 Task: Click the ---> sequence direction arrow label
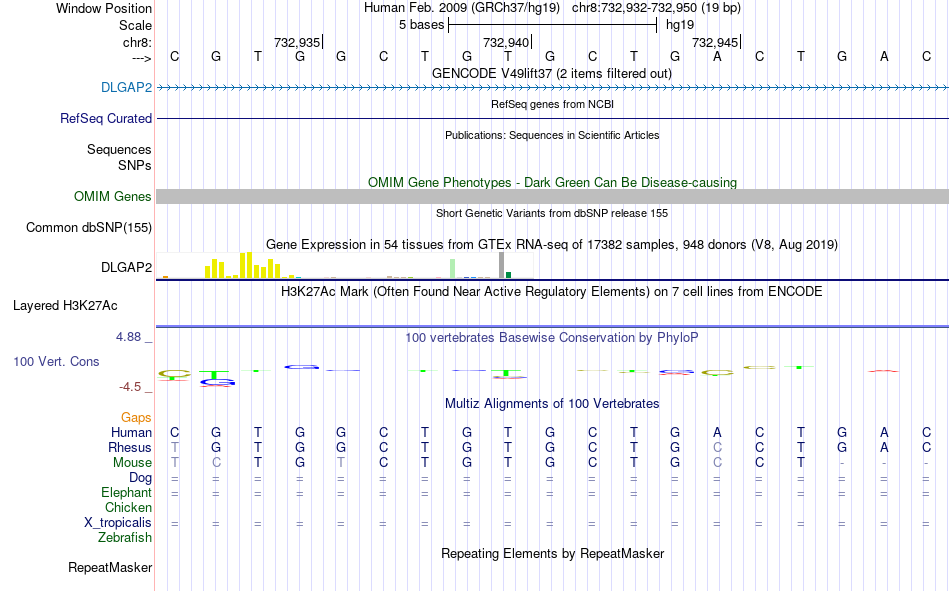click(x=141, y=58)
